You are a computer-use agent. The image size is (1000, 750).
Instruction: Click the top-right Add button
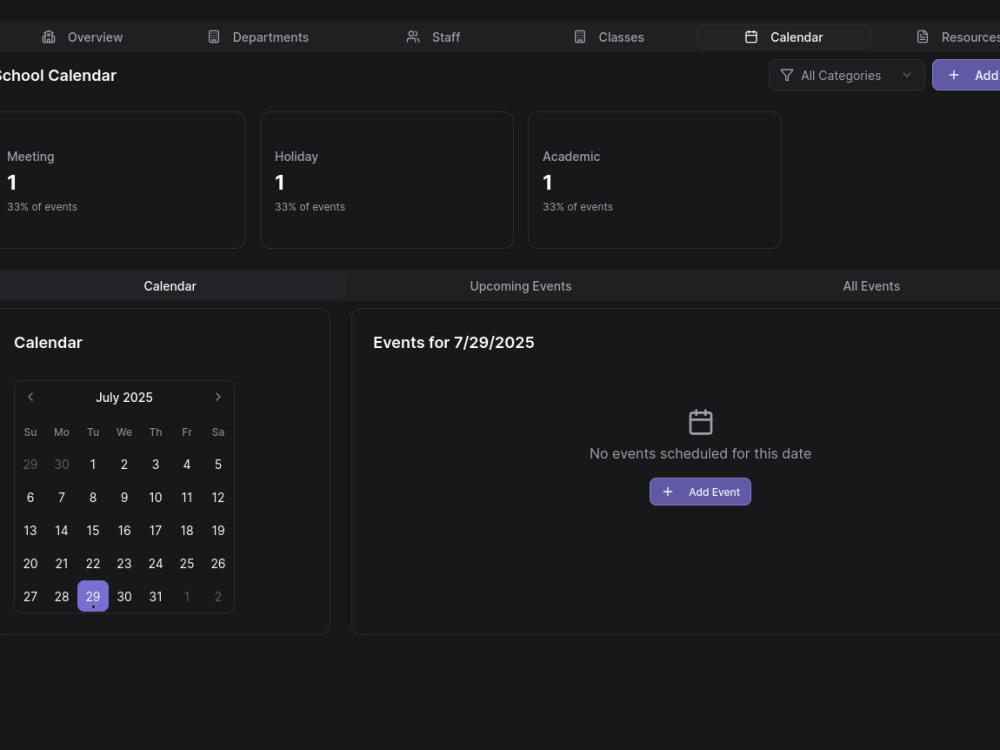click(x=966, y=75)
